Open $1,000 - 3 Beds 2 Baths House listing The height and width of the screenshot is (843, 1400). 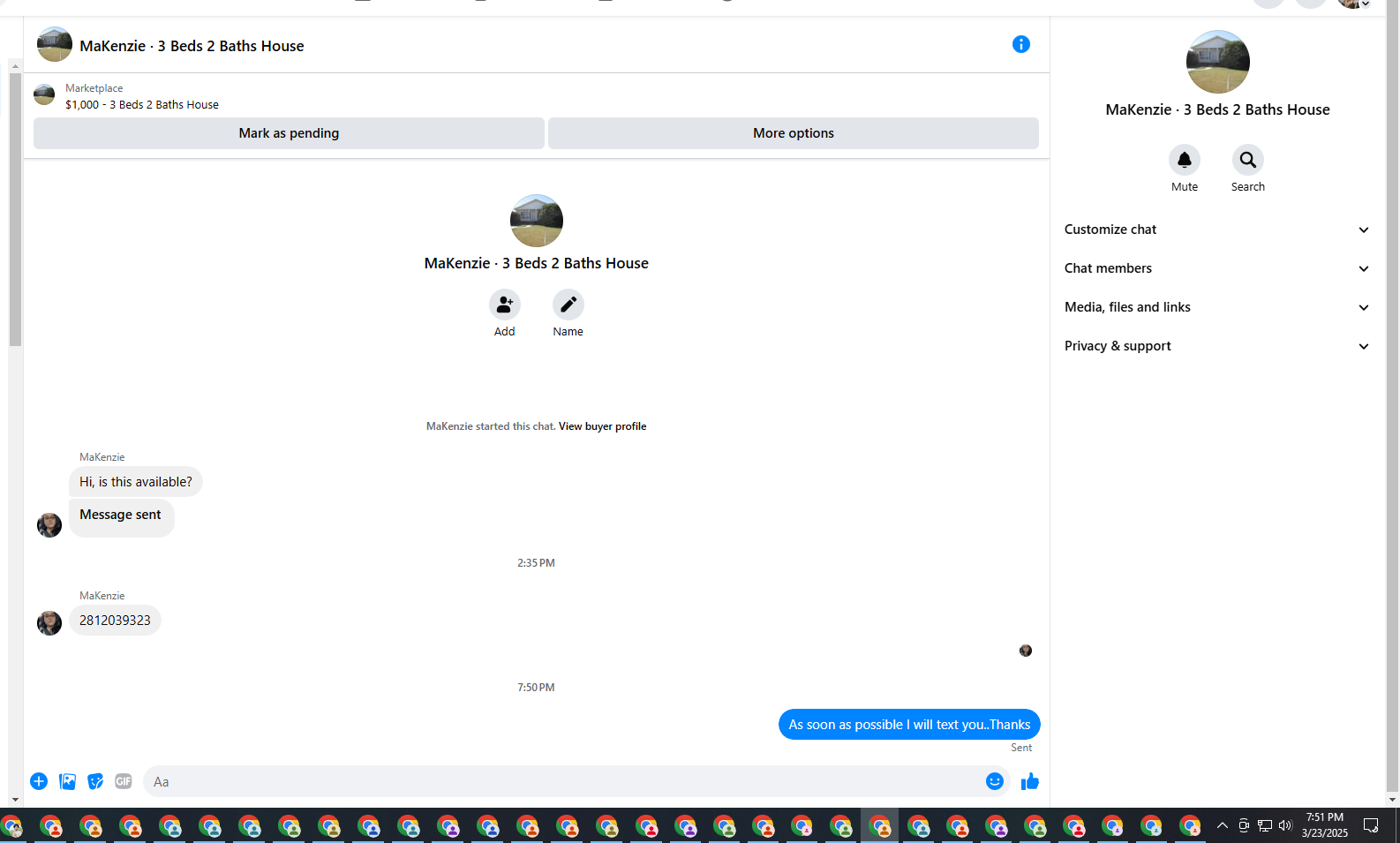pyautogui.click(x=142, y=104)
